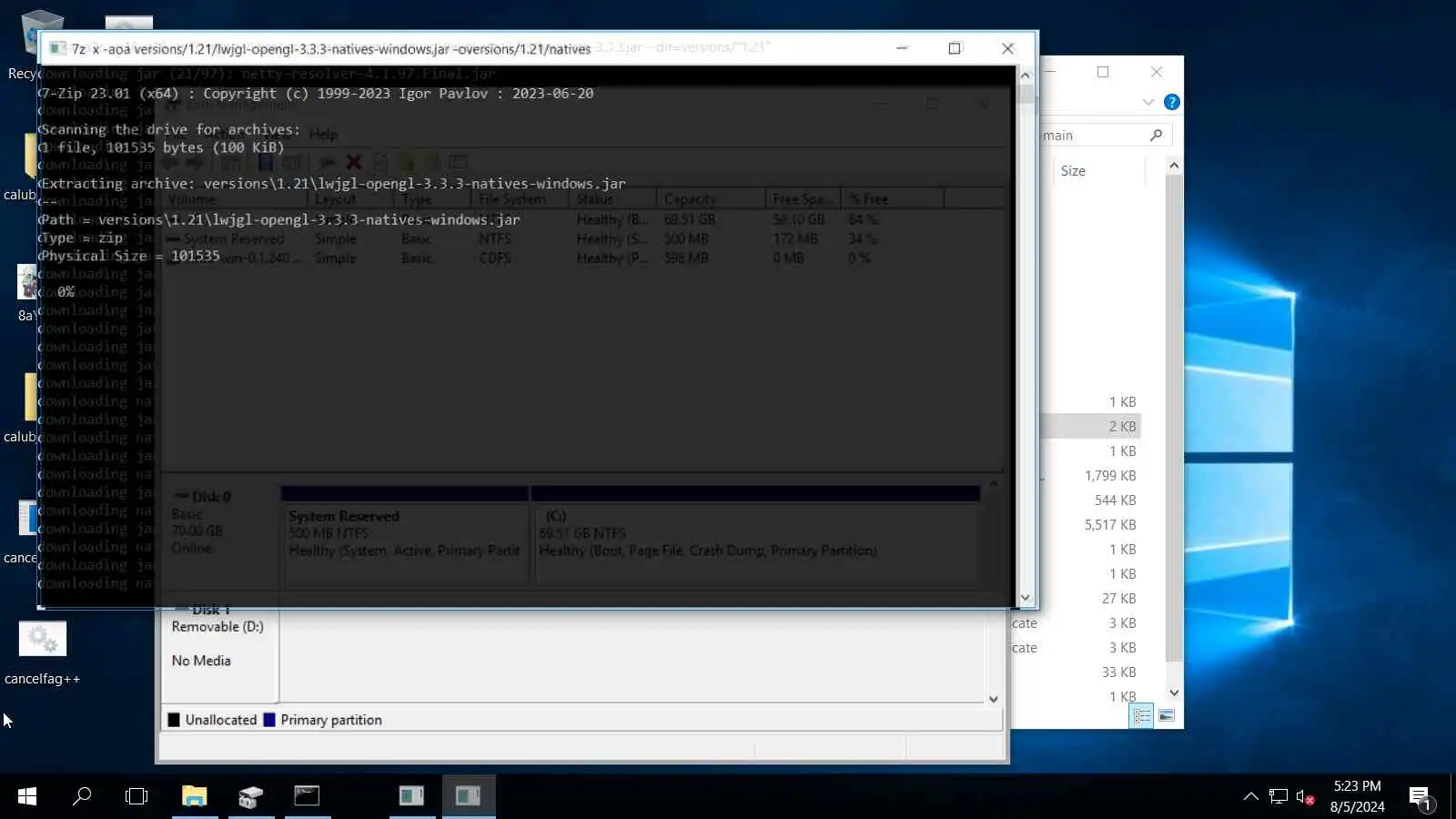Image resolution: width=1456 pixels, height=819 pixels.
Task: Click the console scrollbar down arrow
Action: click(x=1026, y=598)
